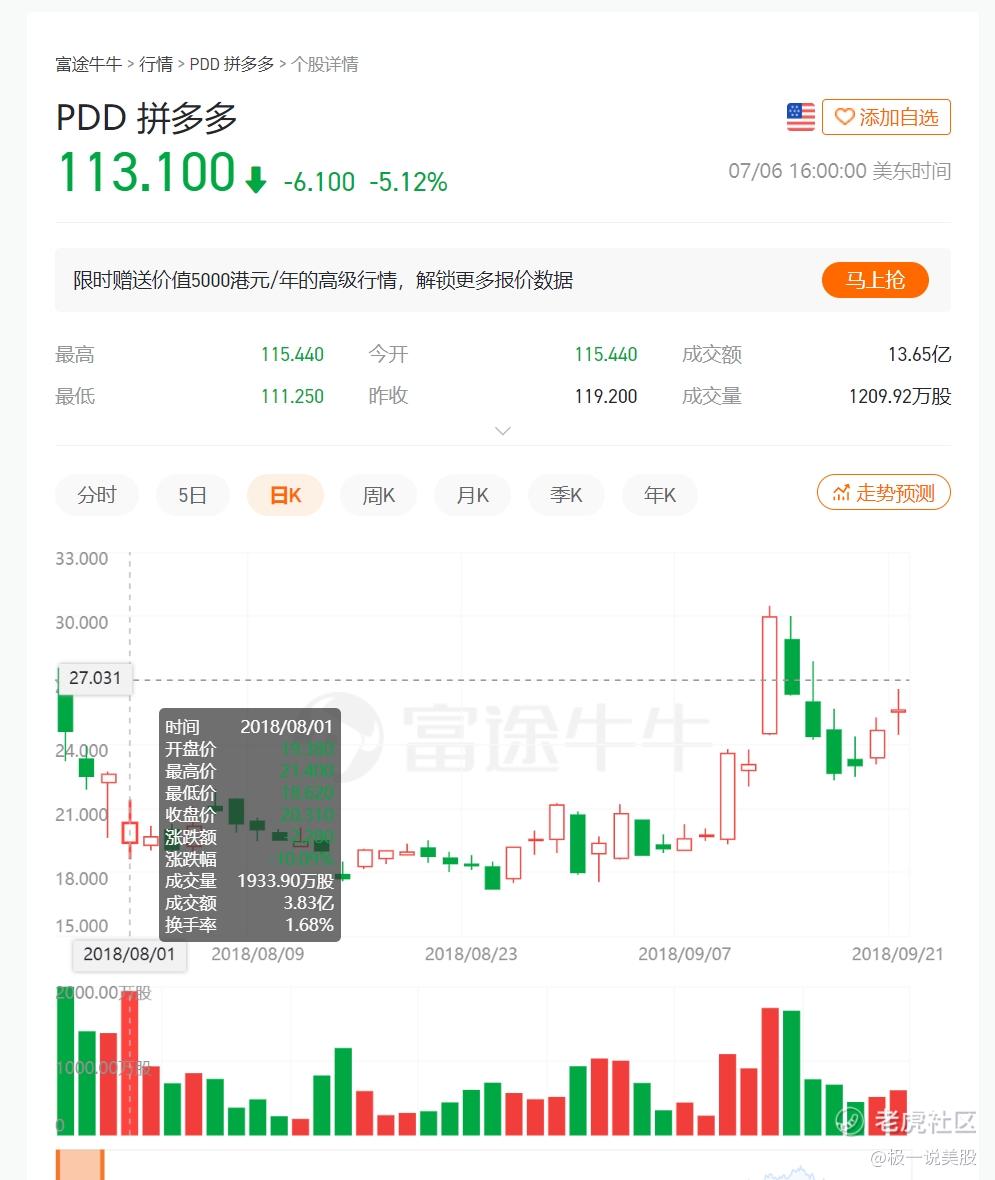Viewport: 995px width, 1180px height.
Task: Select the 年K yearly chart
Action: click(659, 495)
